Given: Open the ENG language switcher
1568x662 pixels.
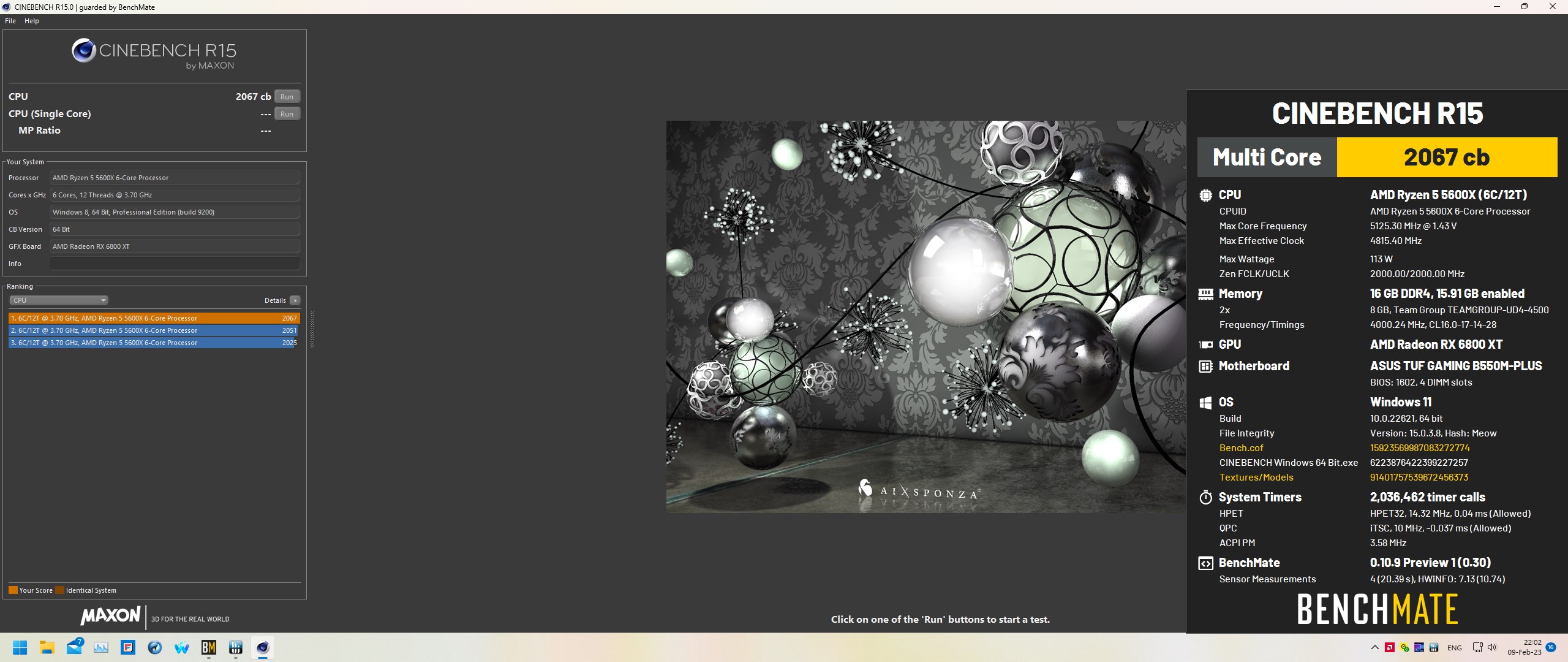Looking at the screenshot, I should pos(1455,648).
